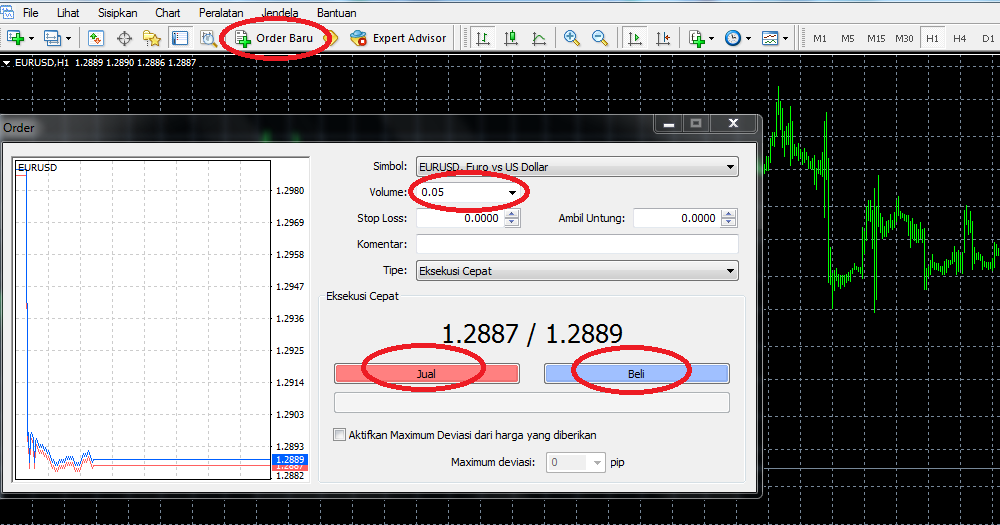Open the Bantuan menu
This screenshot has width=1000, height=525.
[337, 13]
